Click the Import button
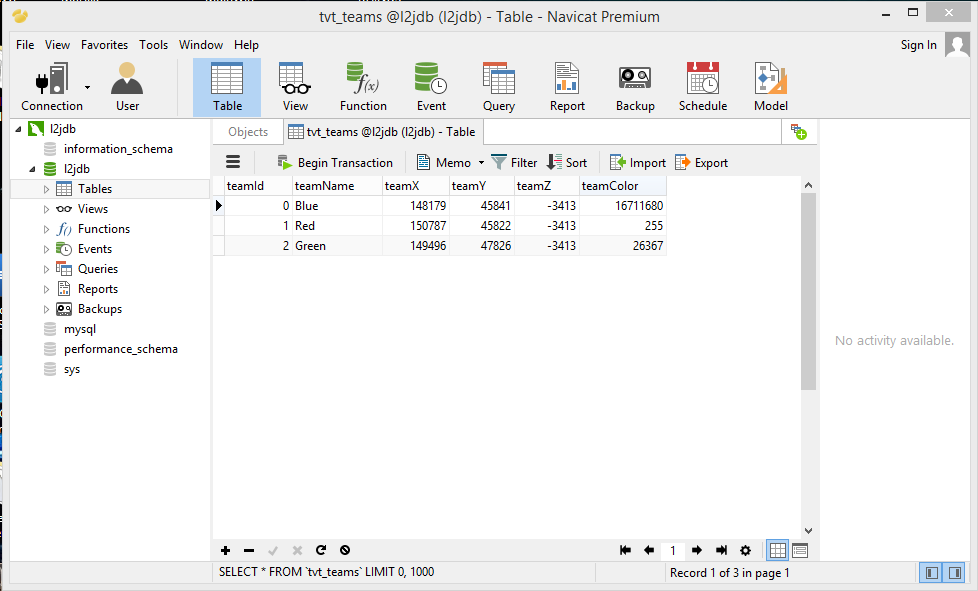 (637, 163)
